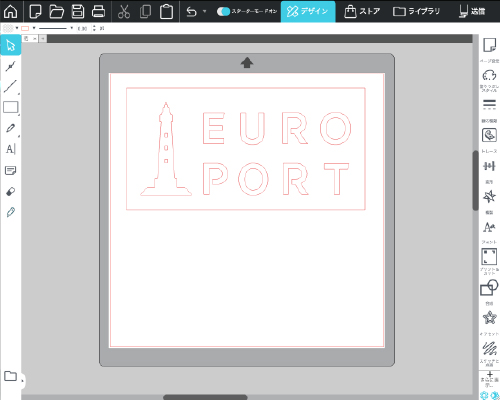Select the Eraser tool

pos(11,192)
